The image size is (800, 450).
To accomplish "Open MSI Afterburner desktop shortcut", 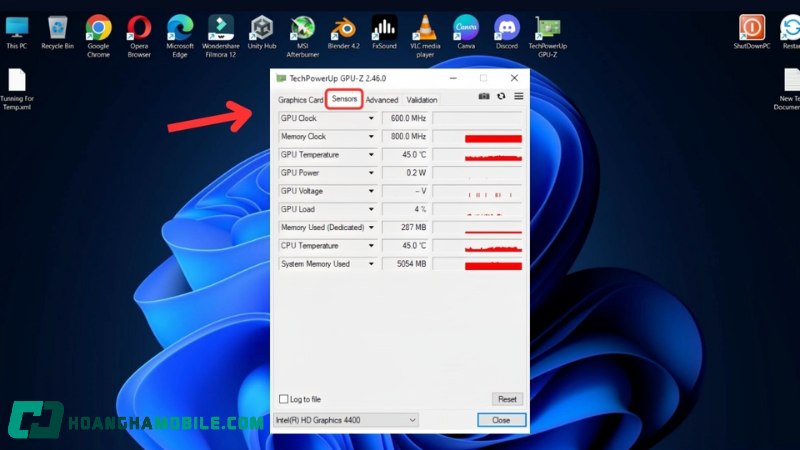I will tap(303, 36).
